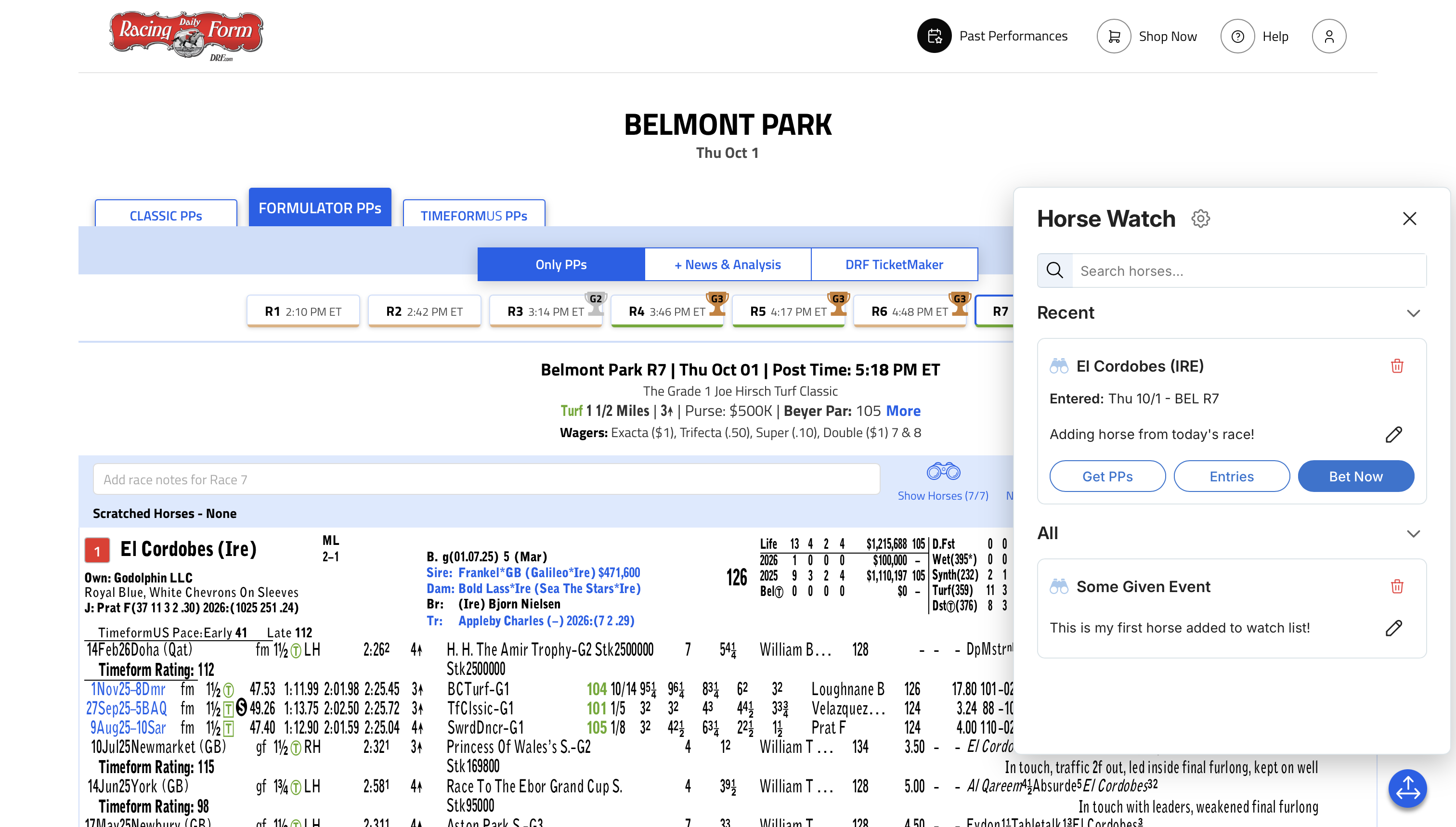This screenshot has width=1456, height=827.
Task: Switch to + News & Analysis view
Action: (x=728, y=264)
